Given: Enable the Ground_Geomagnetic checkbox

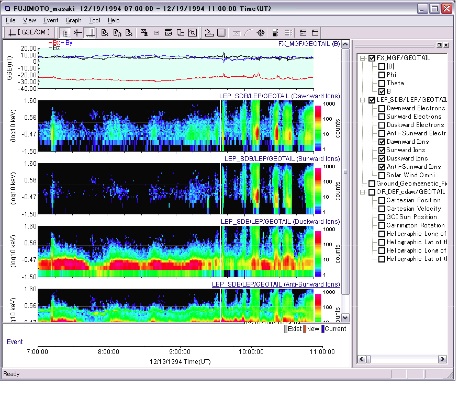Looking at the screenshot, I should 372,184.
